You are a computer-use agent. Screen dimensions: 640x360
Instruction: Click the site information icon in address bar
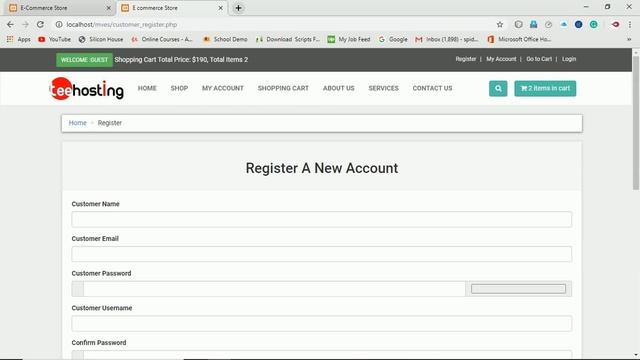pyautogui.click(x=59, y=24)
